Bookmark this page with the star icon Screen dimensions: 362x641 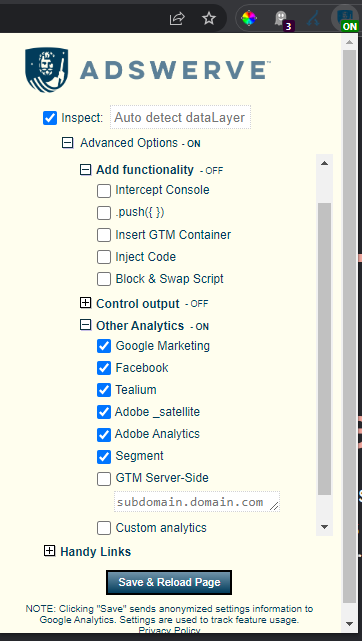pos(209,18)
